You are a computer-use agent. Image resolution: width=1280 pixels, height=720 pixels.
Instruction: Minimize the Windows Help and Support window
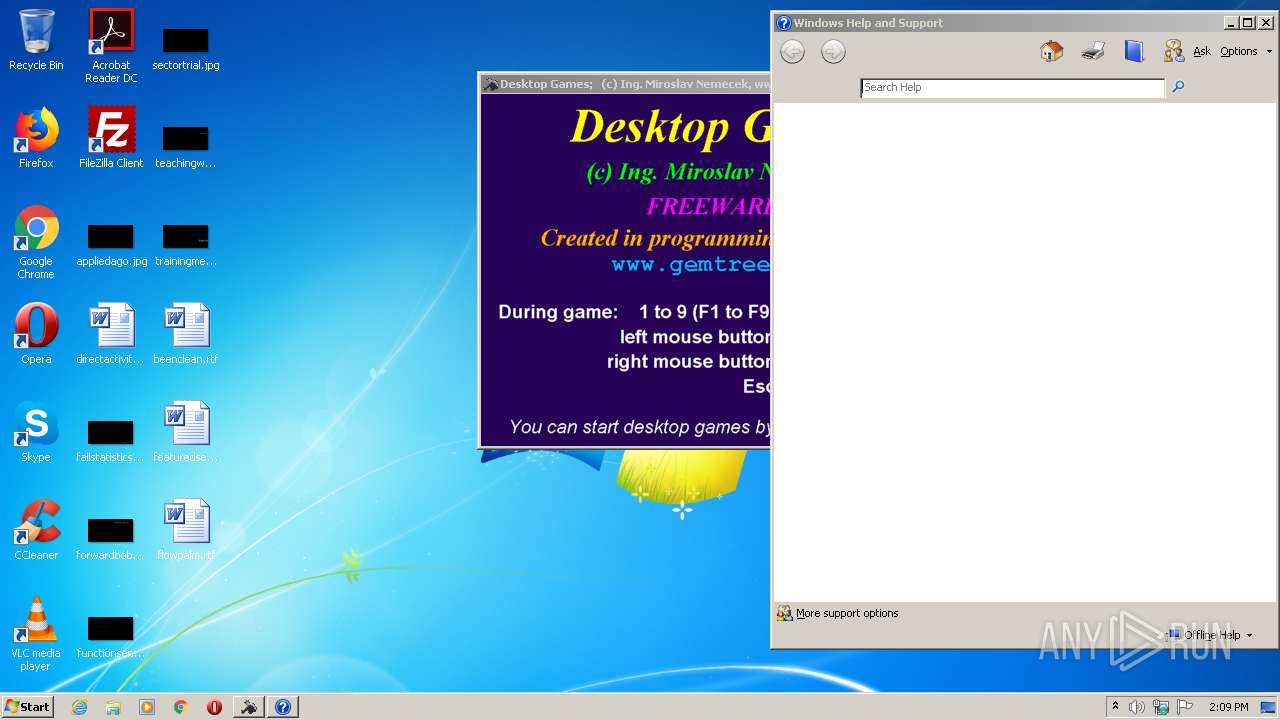[x=1231, y=23]
